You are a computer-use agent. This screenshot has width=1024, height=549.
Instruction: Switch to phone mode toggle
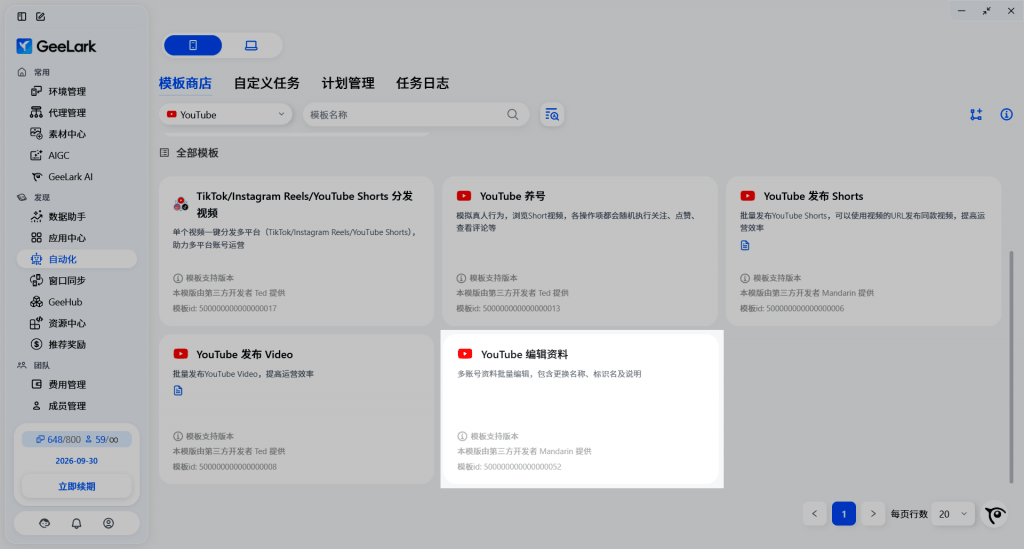193,45
